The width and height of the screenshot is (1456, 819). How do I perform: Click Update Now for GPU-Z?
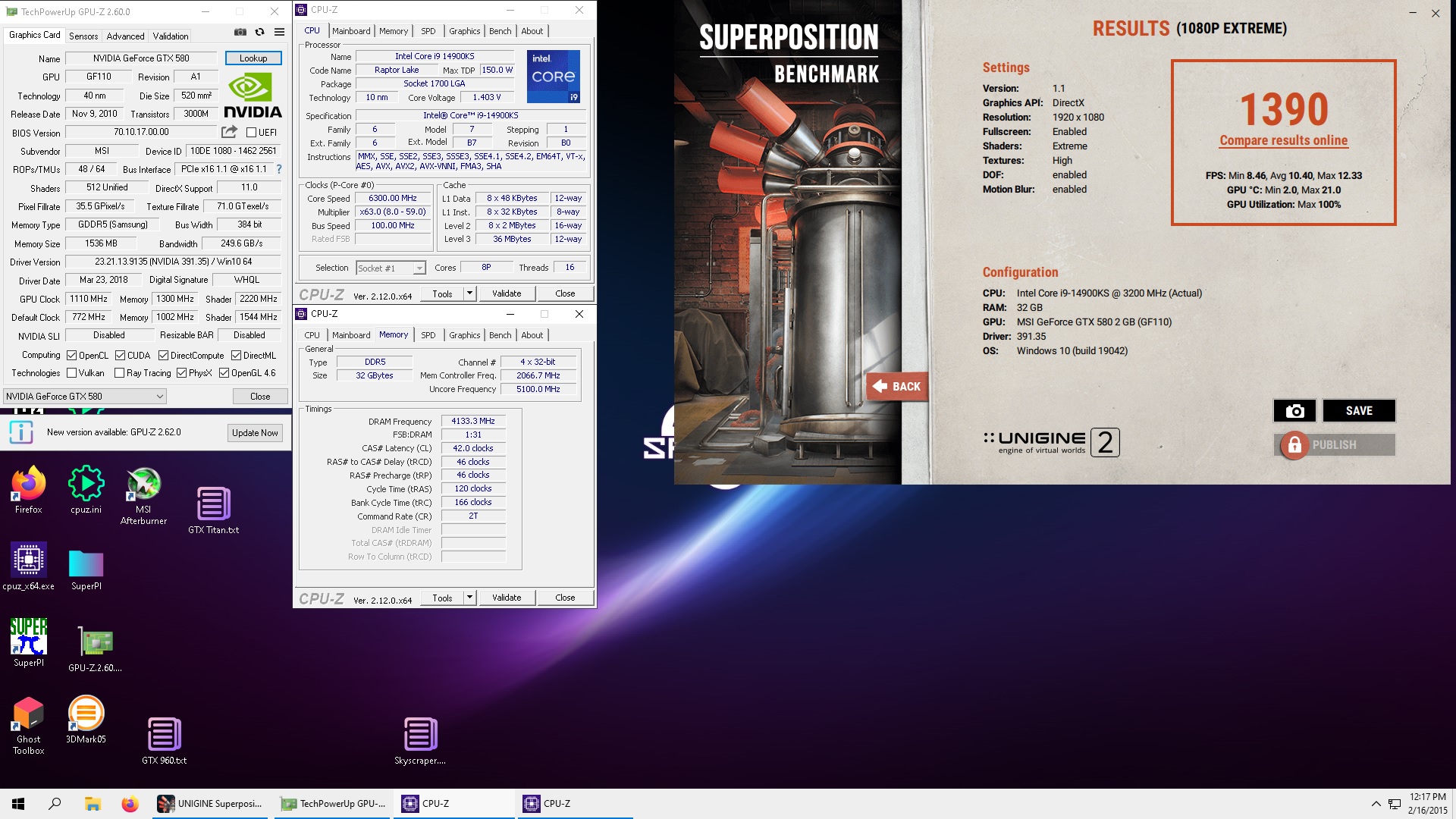(255, 433)
